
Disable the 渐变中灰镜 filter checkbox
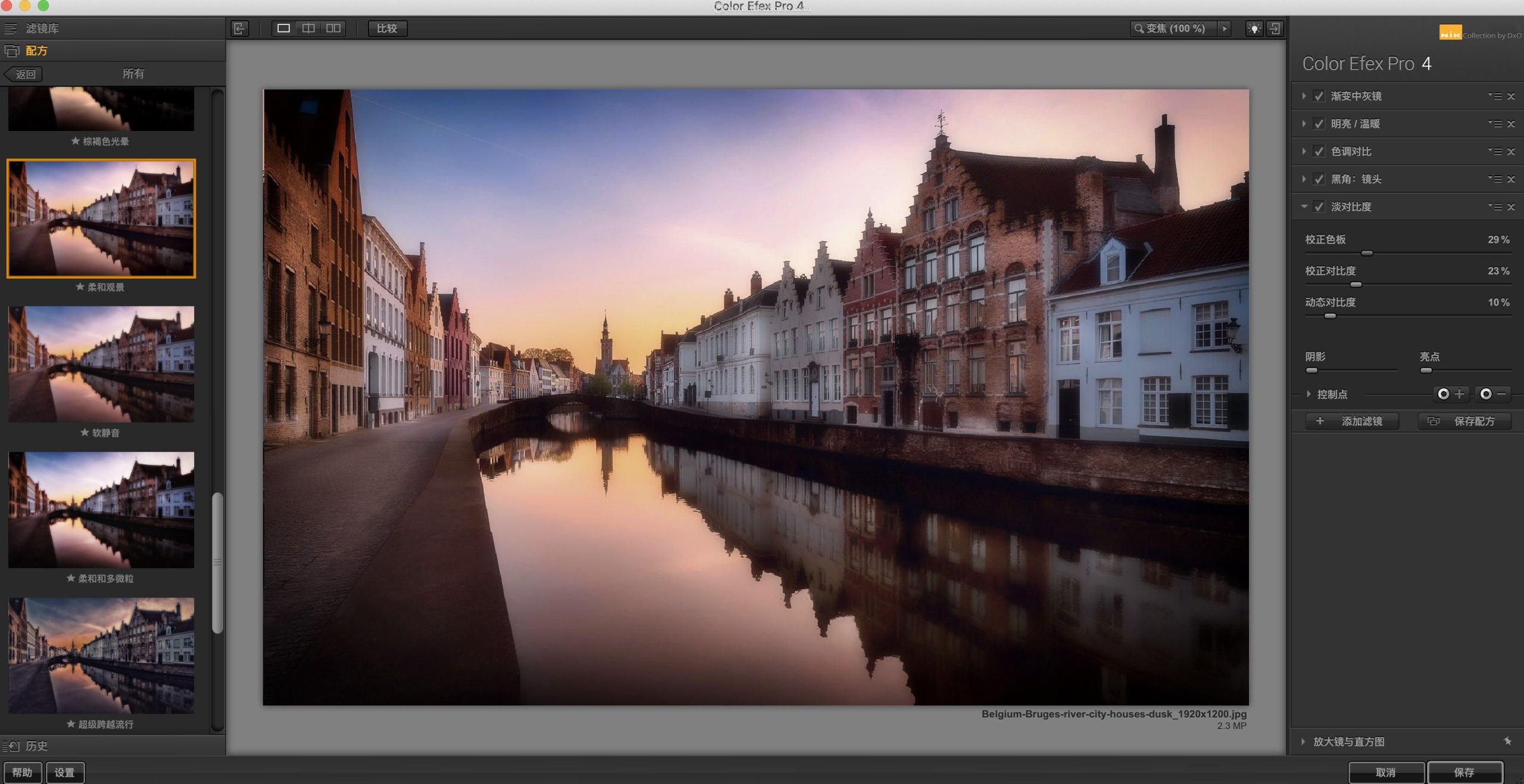click(x=1319, y=96)
